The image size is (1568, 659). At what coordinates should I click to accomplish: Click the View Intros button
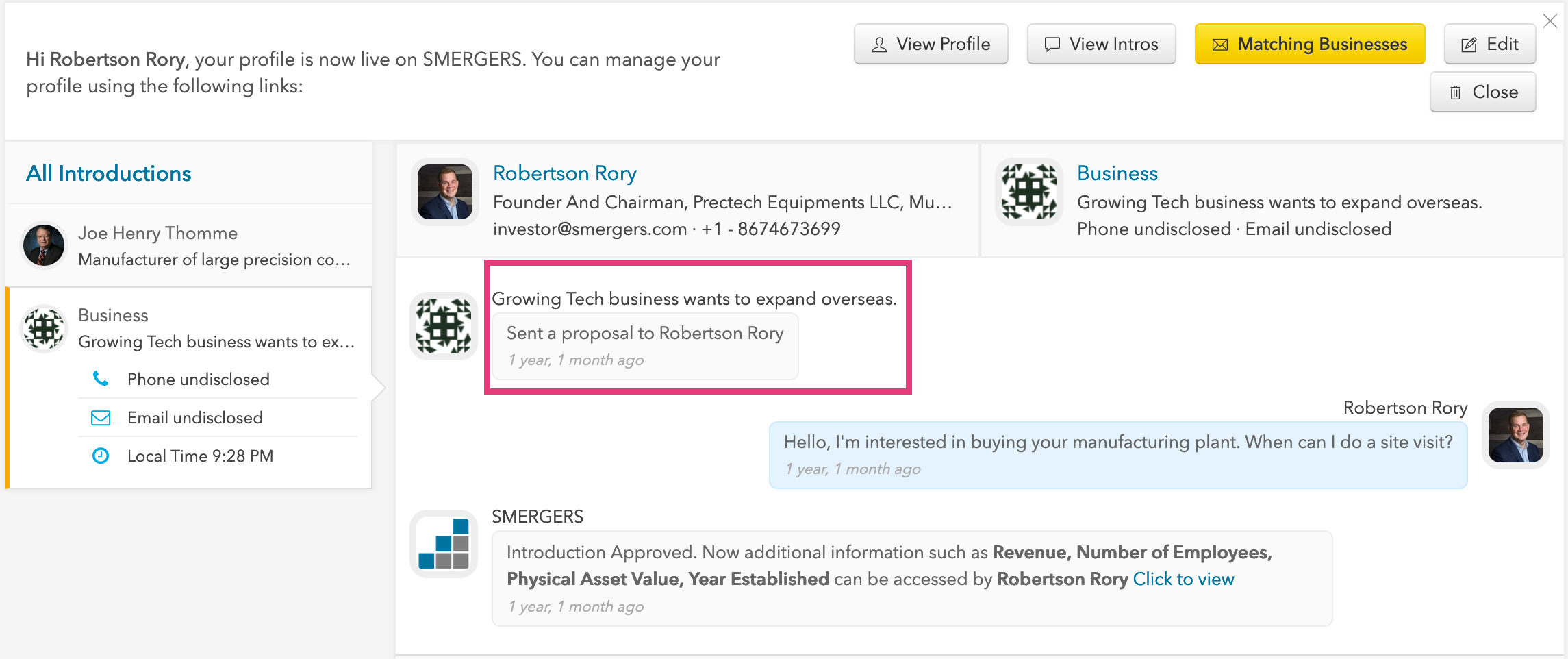click(x=1101, y=45)
